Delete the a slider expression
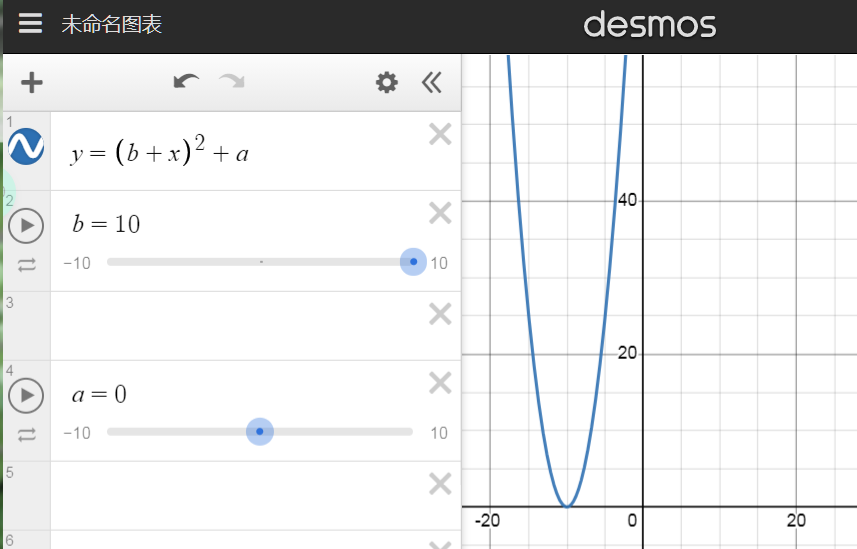Image resolution: width=857 pixels, height=549 pixels. pos(440,383)
